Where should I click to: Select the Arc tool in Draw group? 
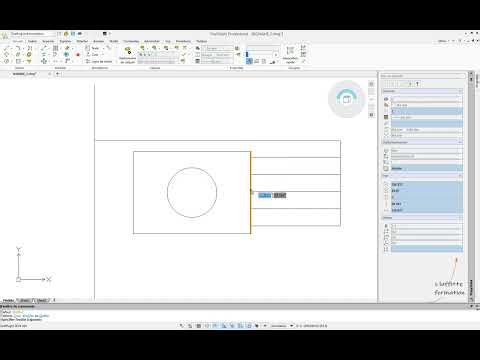point(18,48)
